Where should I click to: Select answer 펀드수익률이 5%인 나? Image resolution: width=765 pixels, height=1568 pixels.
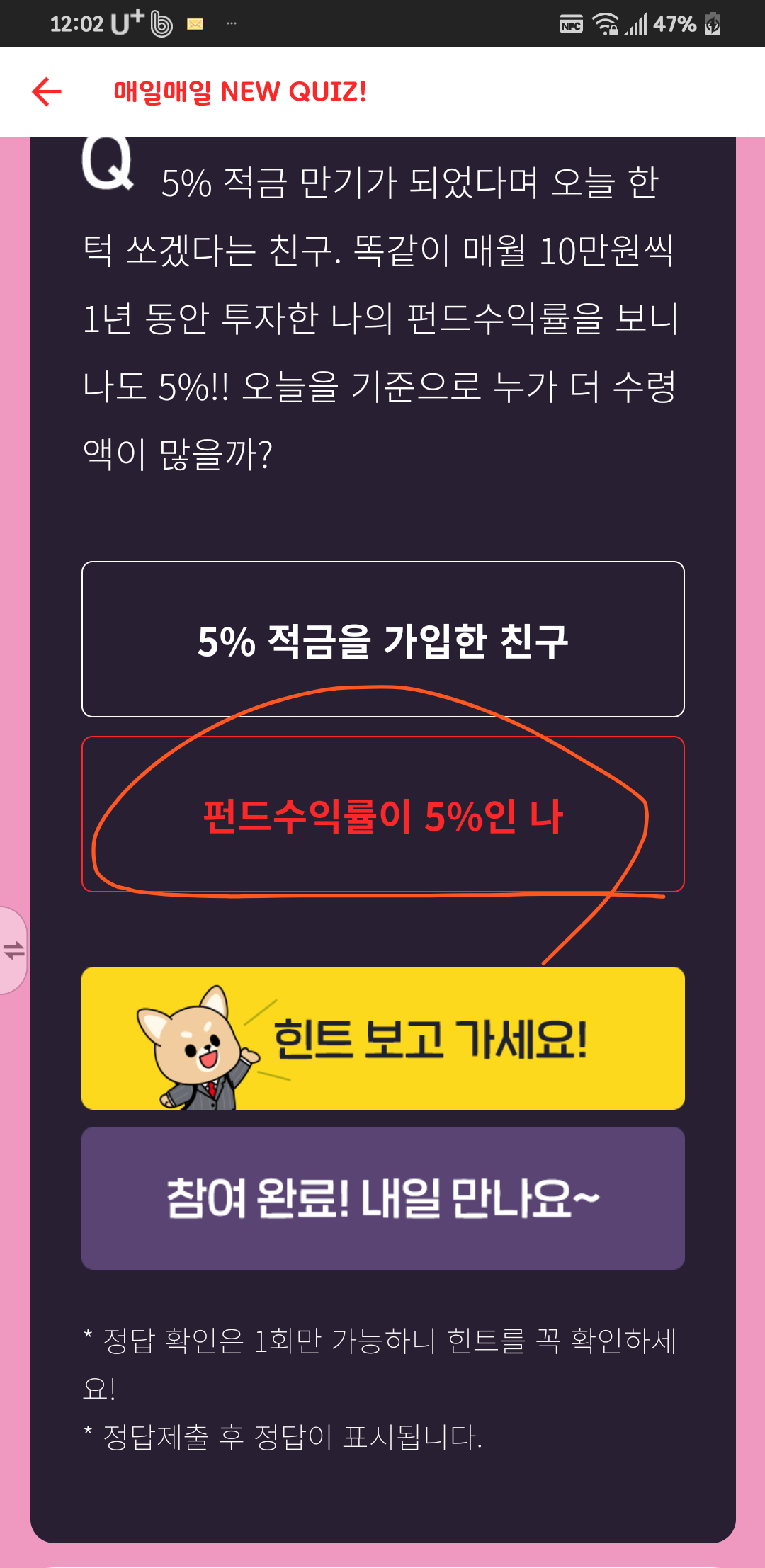tap(383, 814)
